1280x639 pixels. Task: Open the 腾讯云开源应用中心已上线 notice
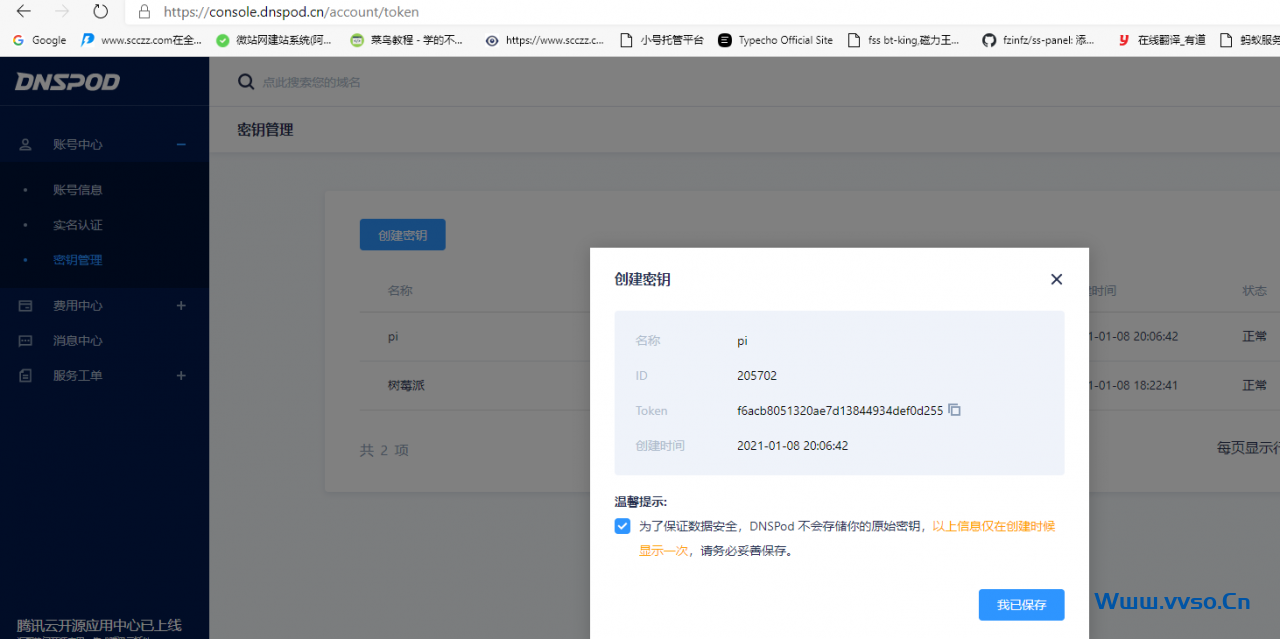coord(99,626)
